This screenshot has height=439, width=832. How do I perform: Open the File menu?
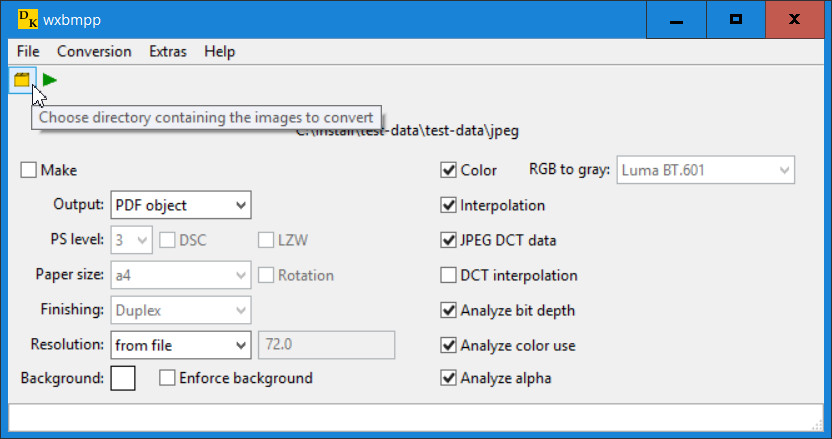[x=28, y=51]
